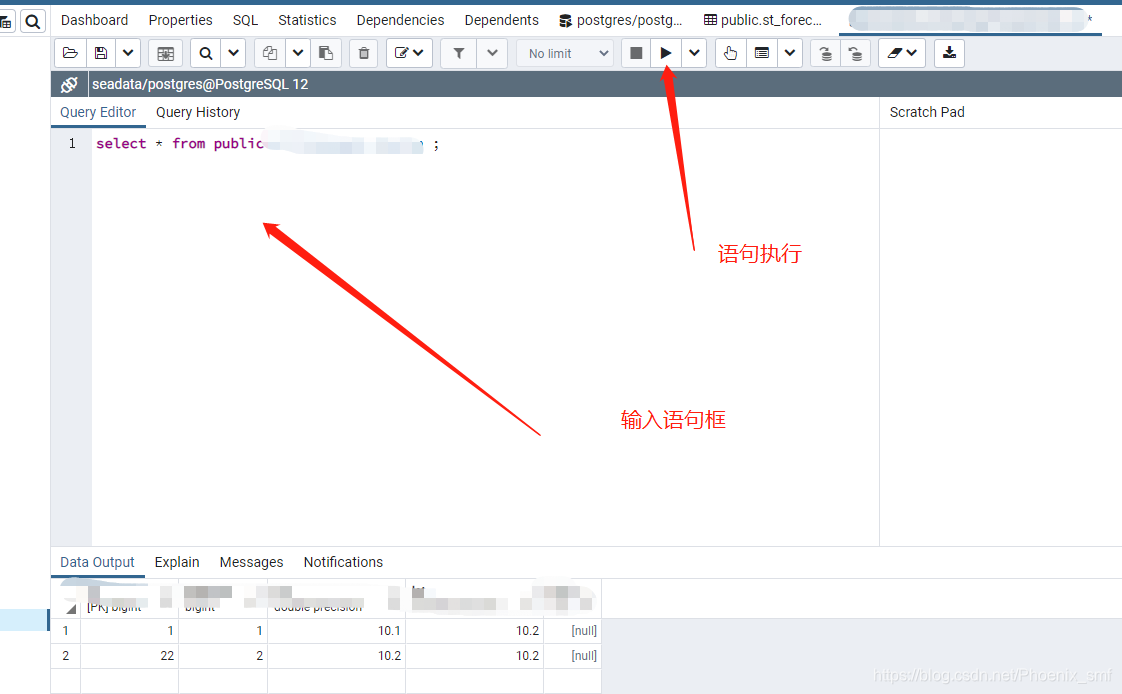Click the copy rows icon
This screenshot has width=1122, height=694.
(x=270, y=53)
